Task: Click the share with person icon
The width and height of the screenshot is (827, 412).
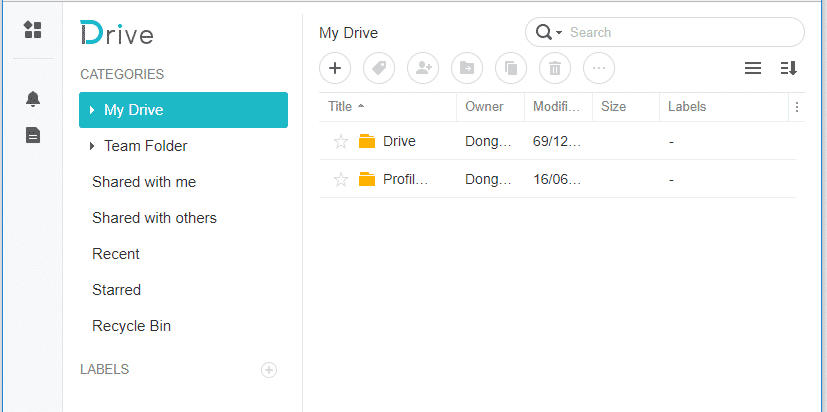Action: (x=423, y=68)
